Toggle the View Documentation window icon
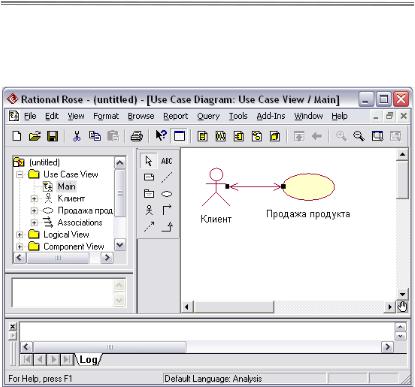 pyautogui.click(x=179, y=136)
